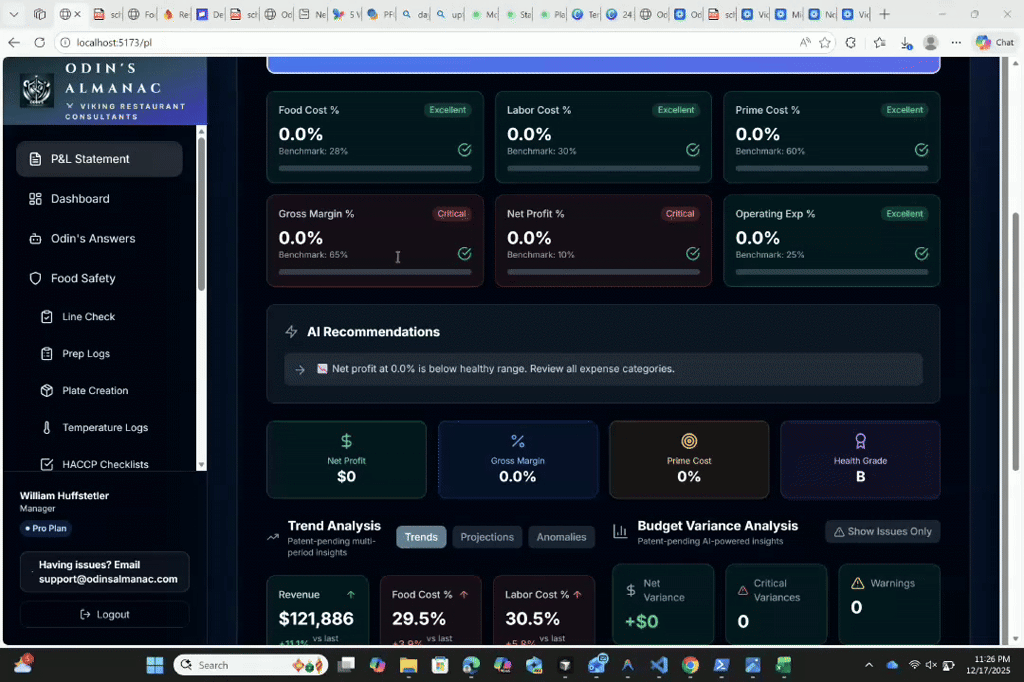Image resolution: width=1024 pixels, height=682 pixels.
Task: Click the Critical Variances warning triangle icon
Action: (x=743, y=591)
